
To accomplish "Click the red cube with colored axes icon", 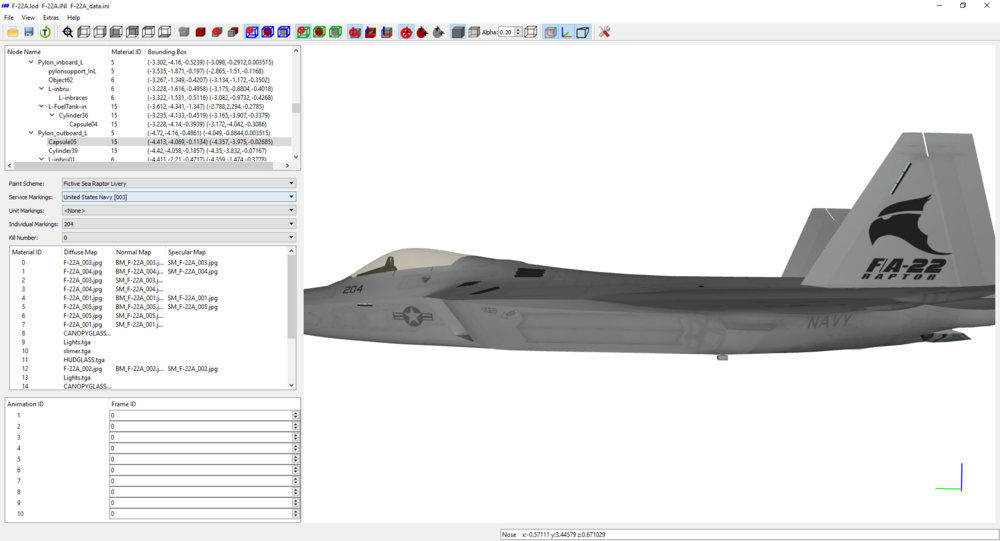I will click(x=371, y=32).
